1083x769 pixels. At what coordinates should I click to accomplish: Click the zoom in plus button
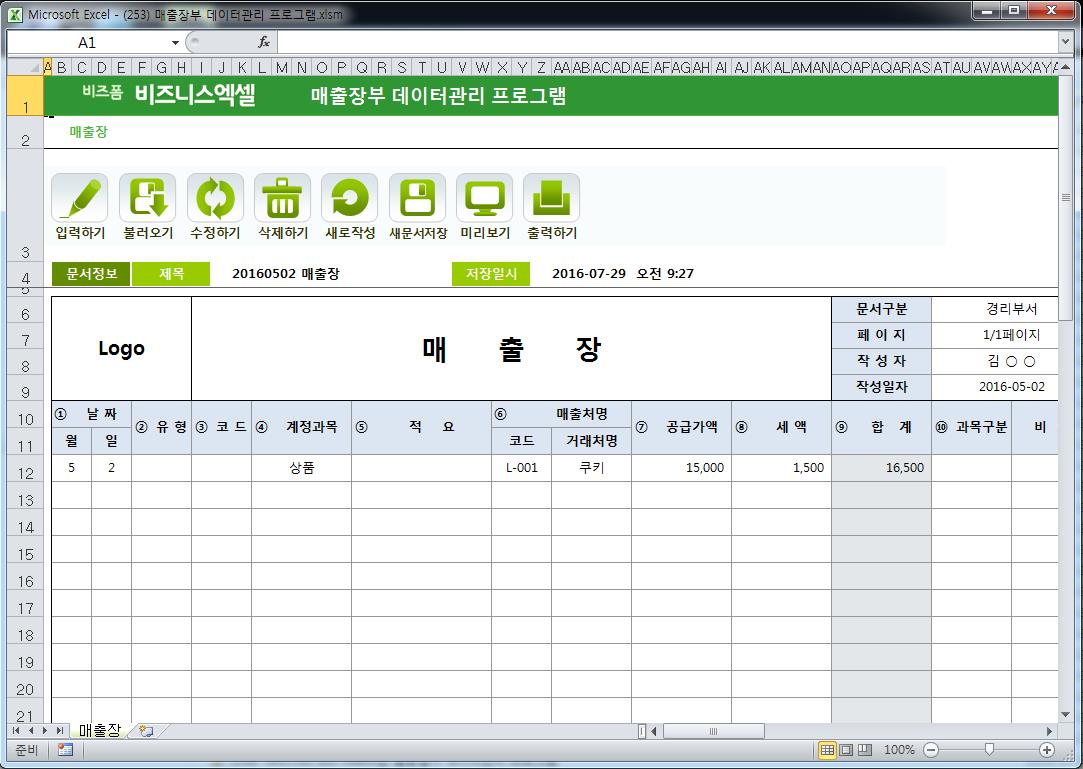tap(1047, 750)
